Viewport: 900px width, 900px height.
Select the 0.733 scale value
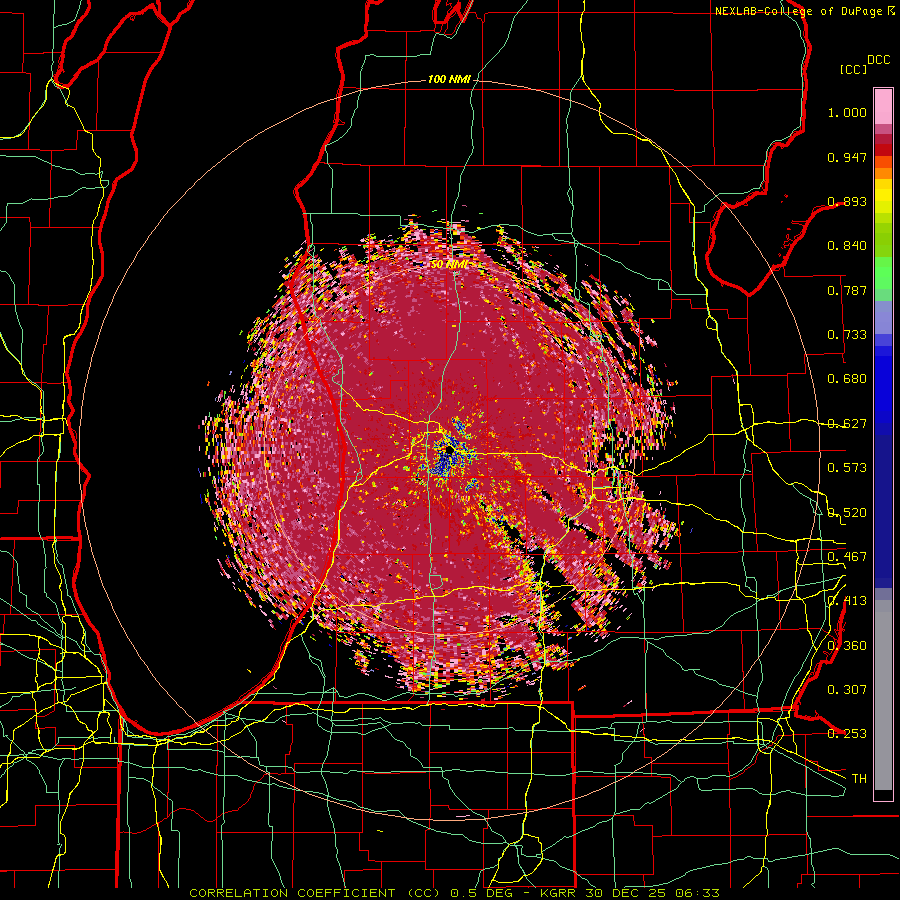[x=847, y=335]
